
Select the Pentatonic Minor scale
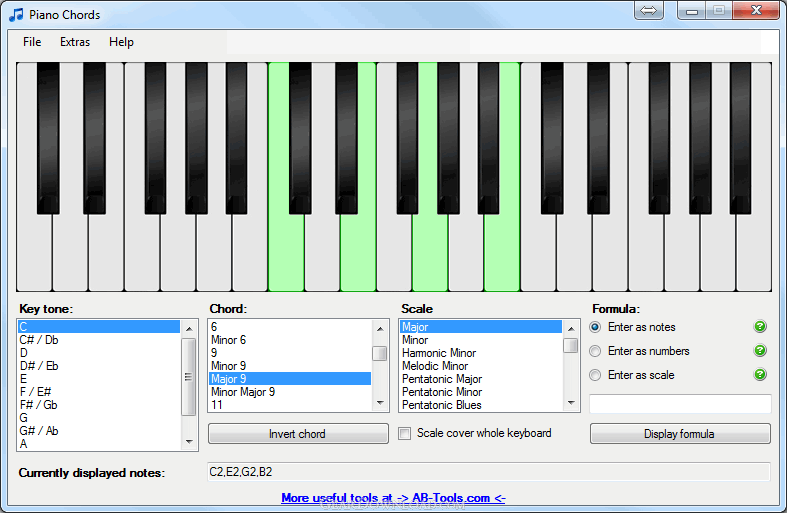click(481, 392)
